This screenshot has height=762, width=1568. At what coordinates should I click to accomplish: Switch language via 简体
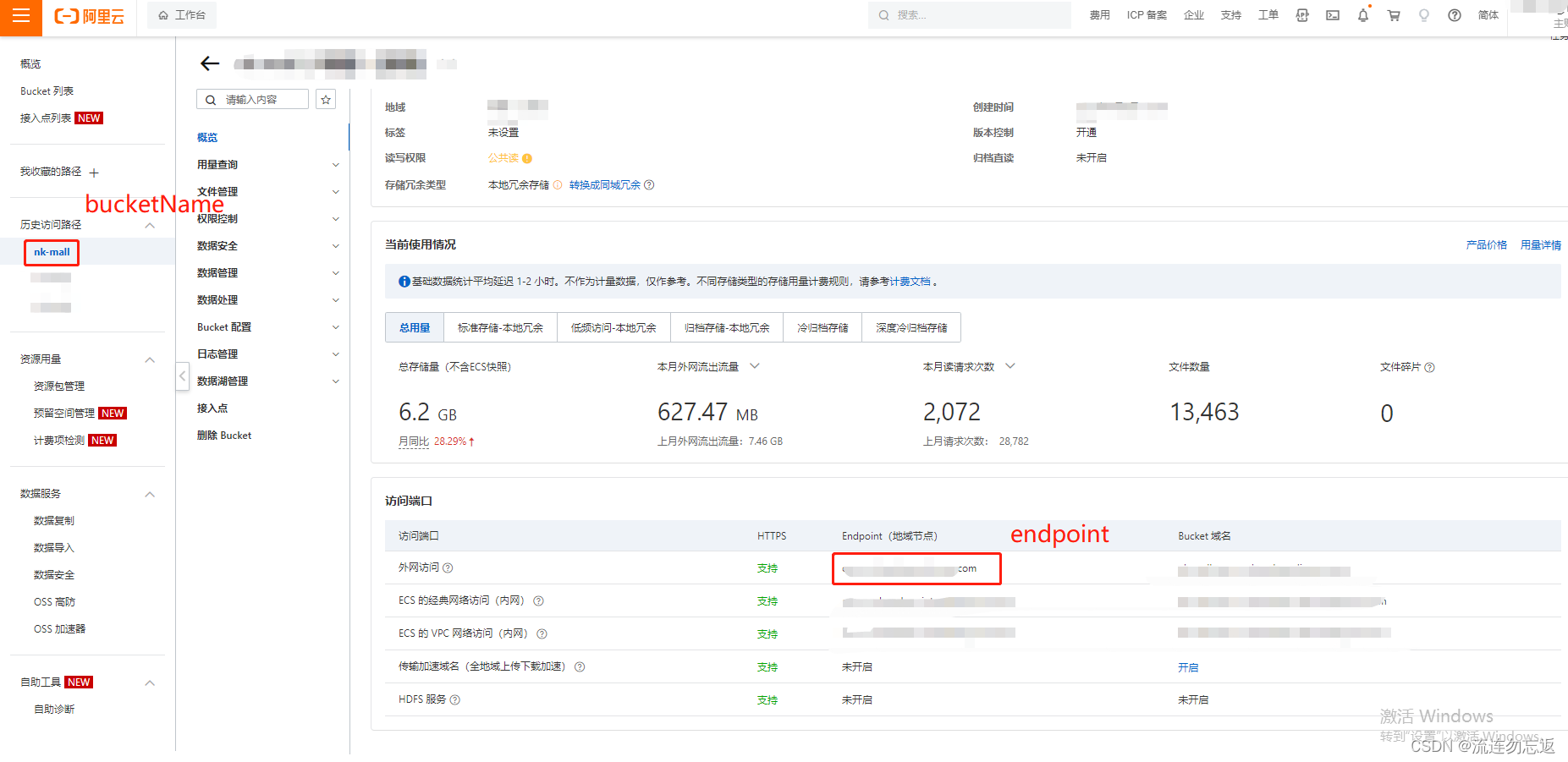pyautogui.click(x=1488, y=15)
